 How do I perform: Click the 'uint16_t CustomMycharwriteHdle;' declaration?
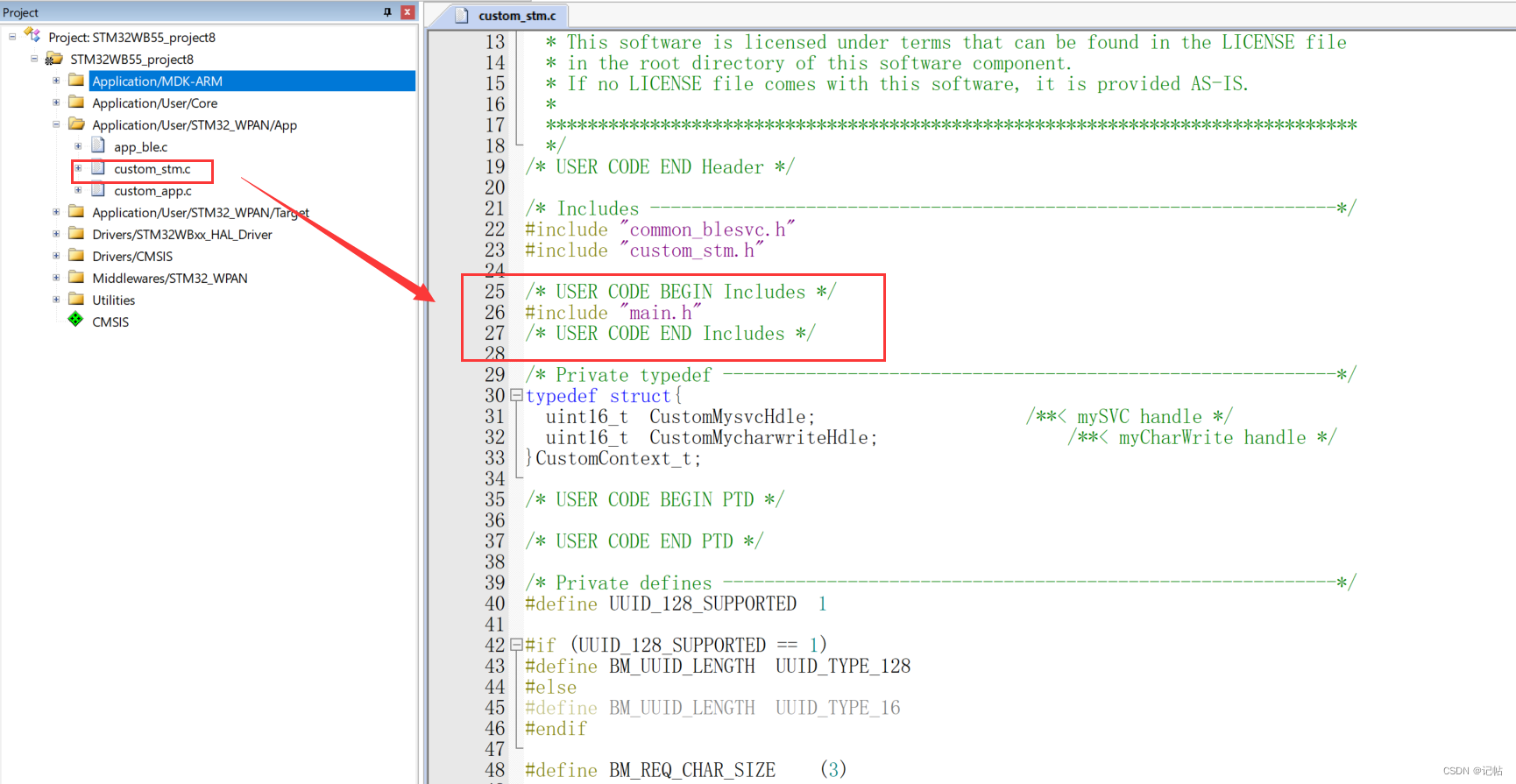[x=712, y=438]
